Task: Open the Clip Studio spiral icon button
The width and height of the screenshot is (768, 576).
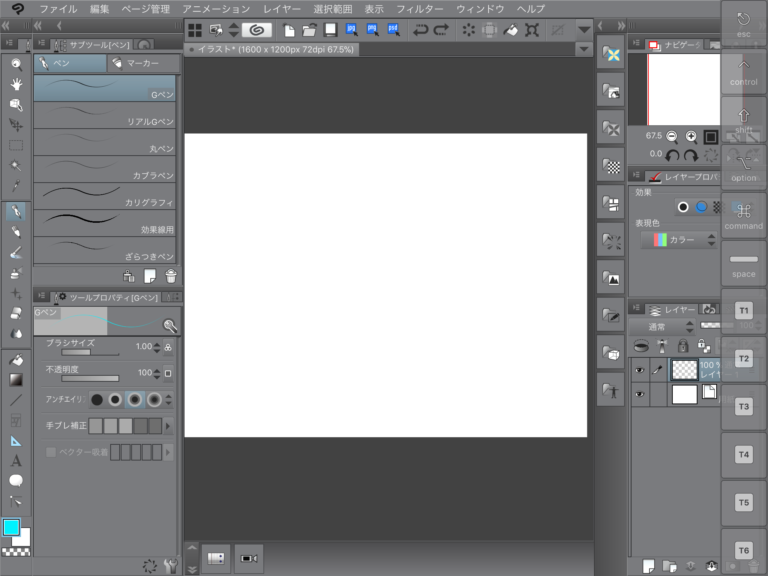Action: coord(257,30)
